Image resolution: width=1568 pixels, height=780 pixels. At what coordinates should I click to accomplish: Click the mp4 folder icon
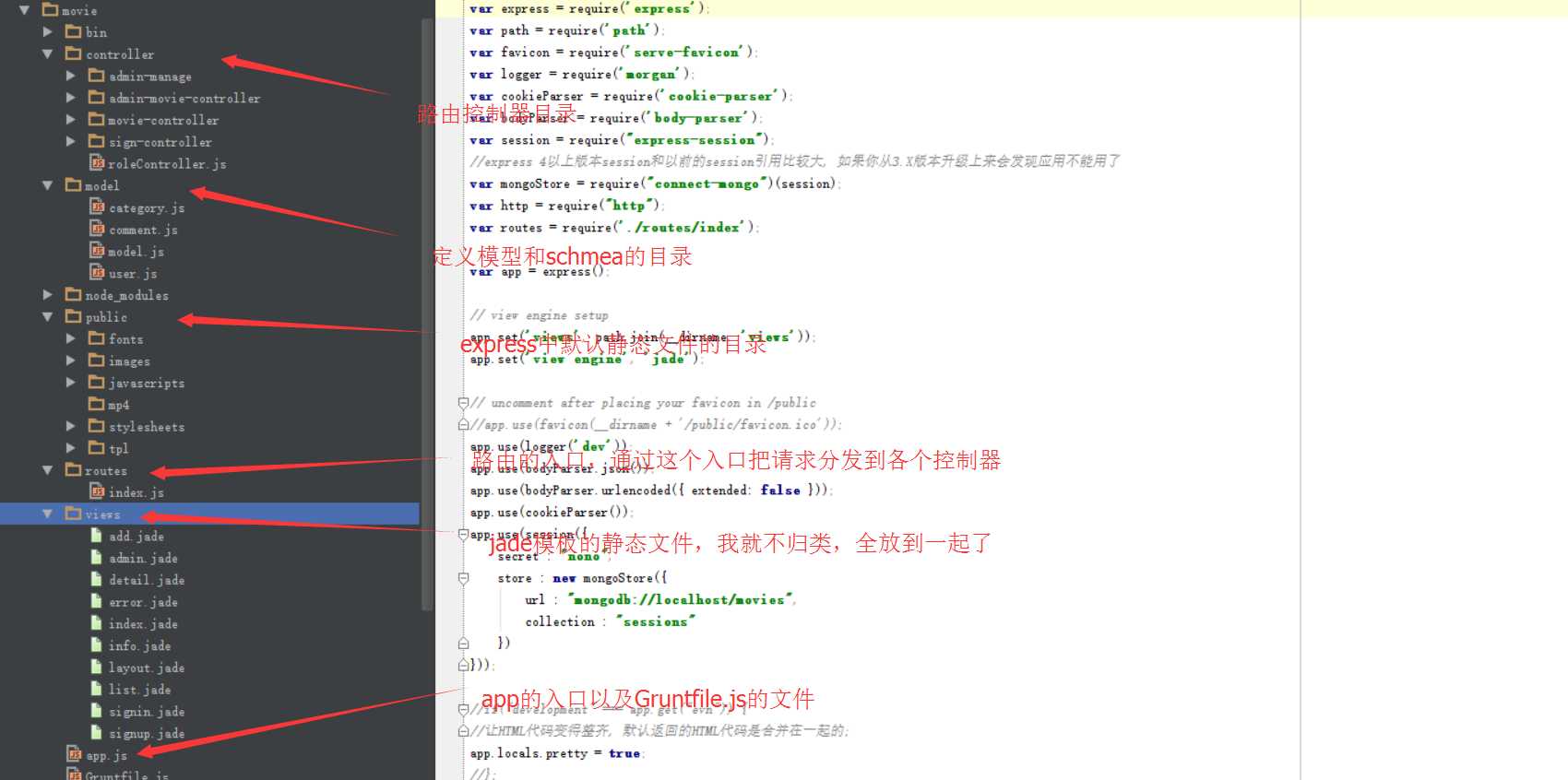(96, 404)
